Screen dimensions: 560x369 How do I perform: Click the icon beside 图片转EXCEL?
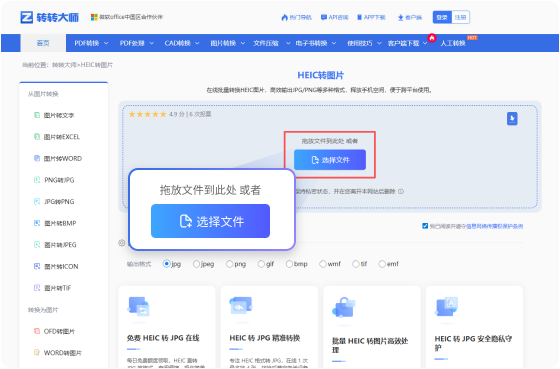coord(37,136)
